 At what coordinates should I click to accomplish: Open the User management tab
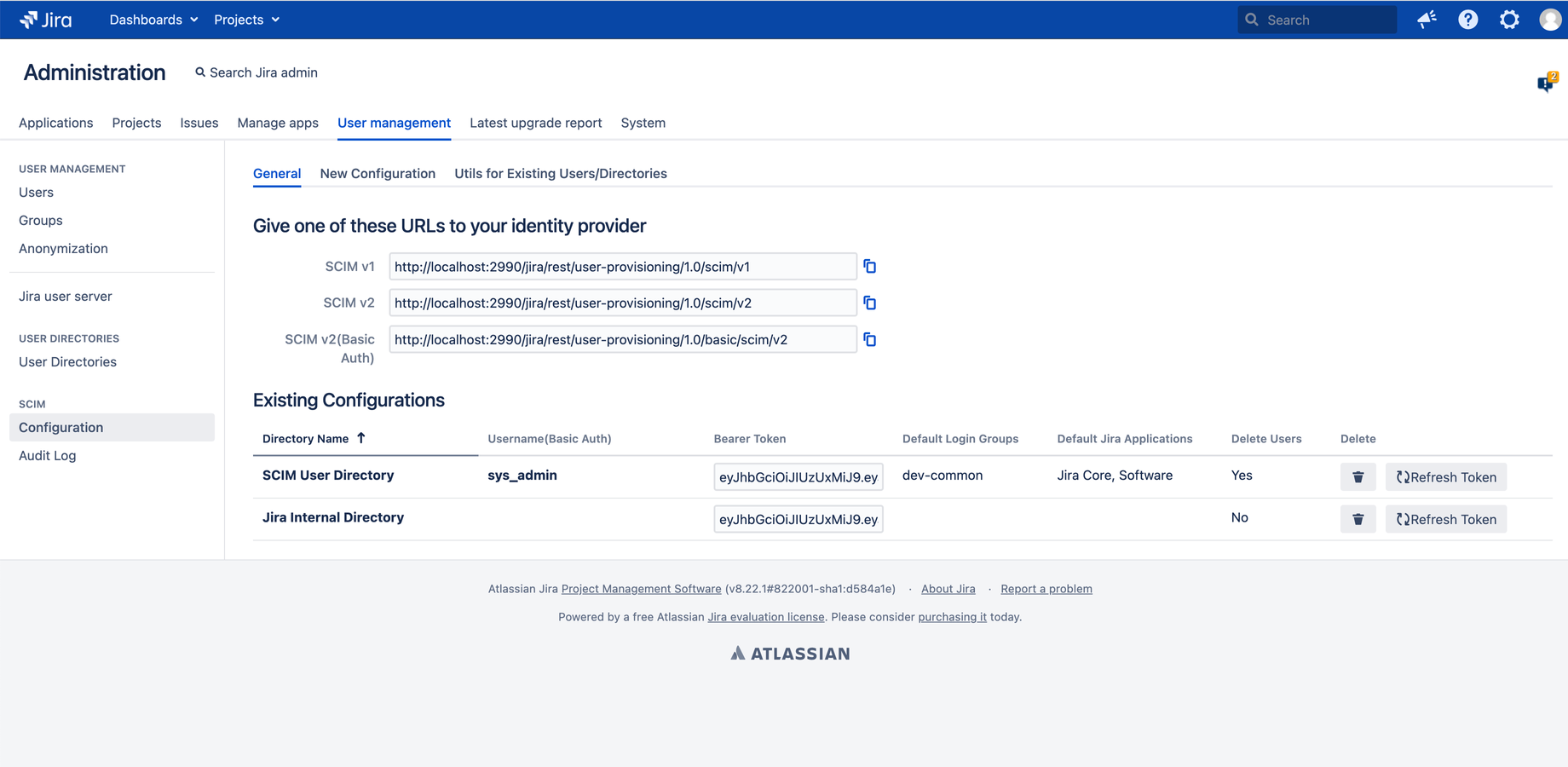pyautogui.click(x=394, y=123)
